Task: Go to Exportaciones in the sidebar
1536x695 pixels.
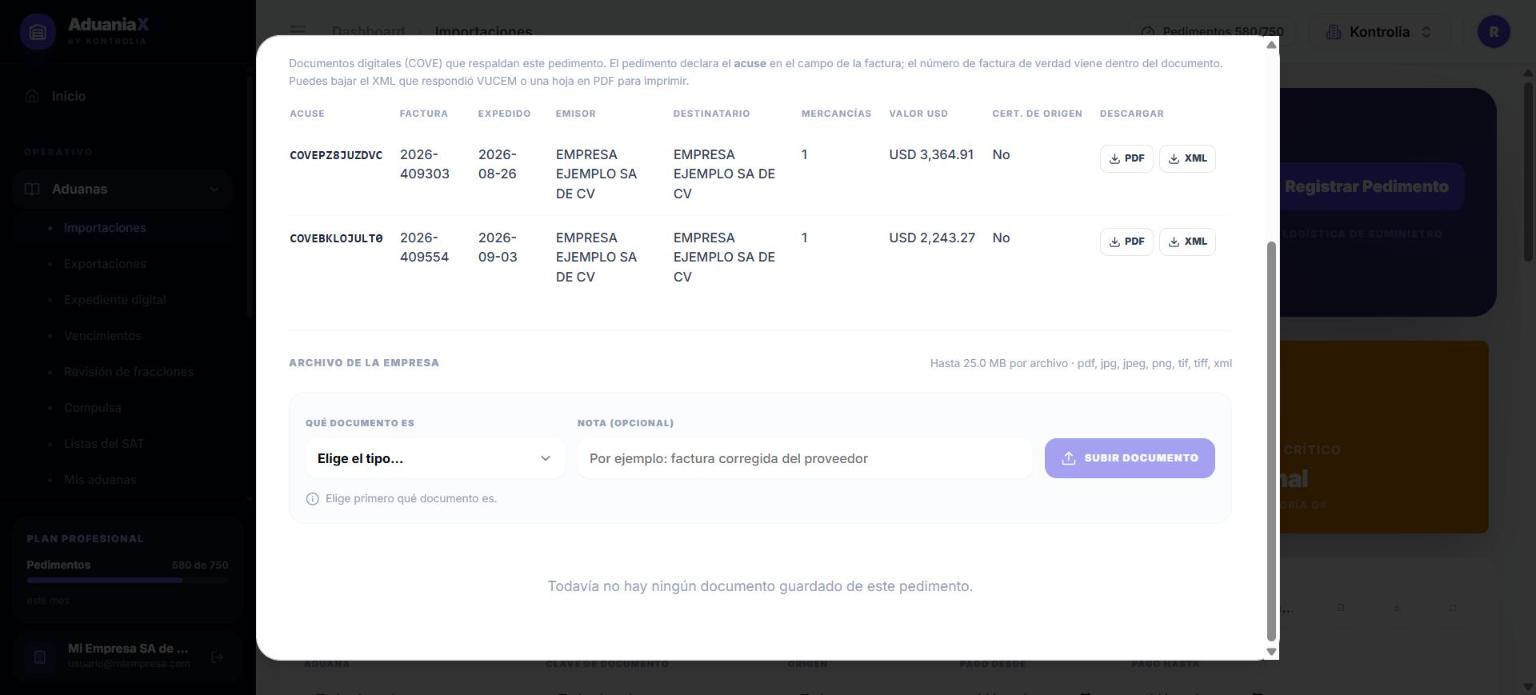Action: (105, 264)
